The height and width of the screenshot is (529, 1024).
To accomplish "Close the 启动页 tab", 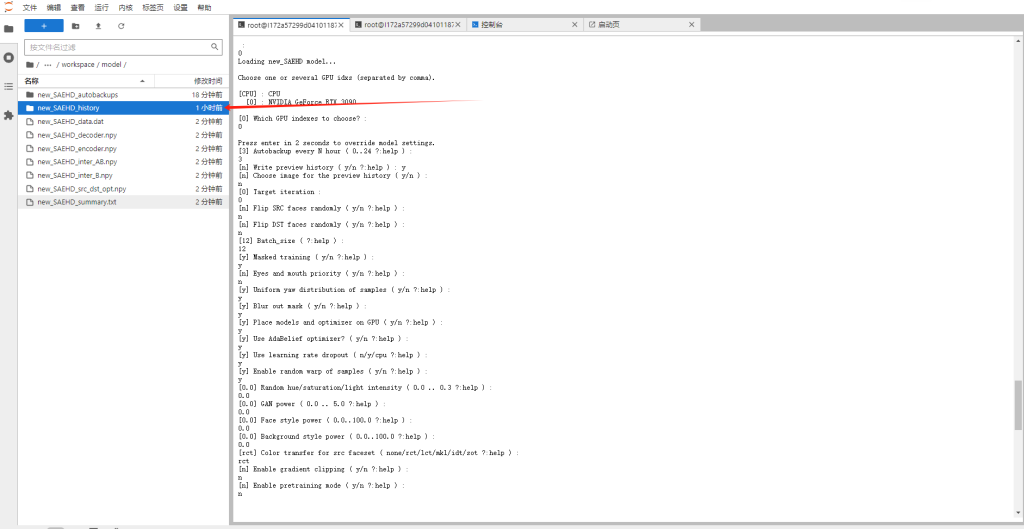I will [692, 25].
